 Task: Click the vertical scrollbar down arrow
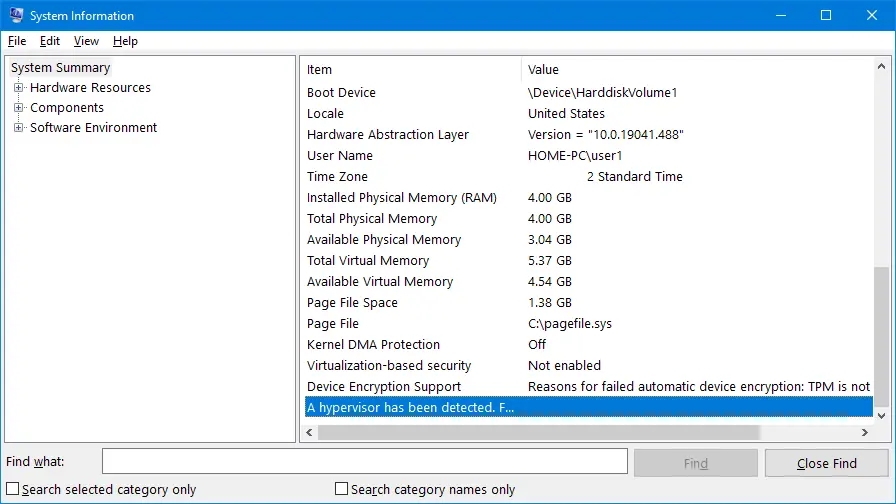[881, 413]
